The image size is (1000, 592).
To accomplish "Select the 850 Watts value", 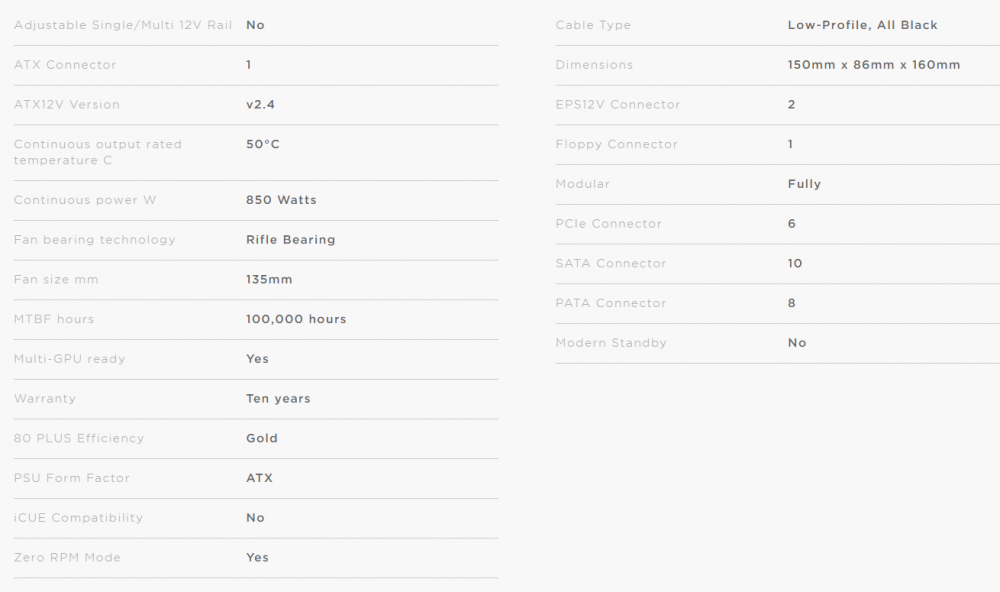I will click(281, 200).
